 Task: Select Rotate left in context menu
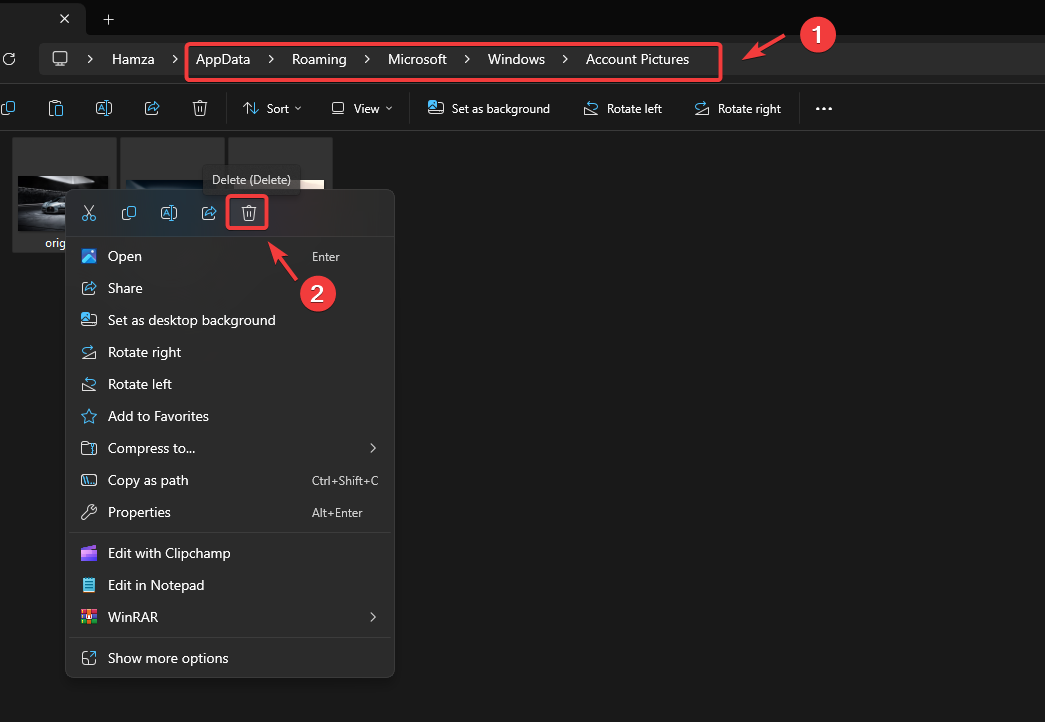click(230, 385)
